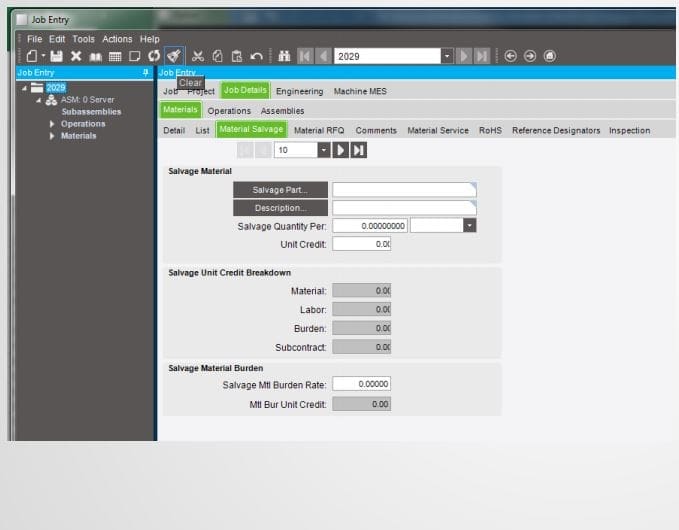This screenshot has height=530, width=679.
Task: Open the Operations sub-tab
Action: (x=229, y=111)
